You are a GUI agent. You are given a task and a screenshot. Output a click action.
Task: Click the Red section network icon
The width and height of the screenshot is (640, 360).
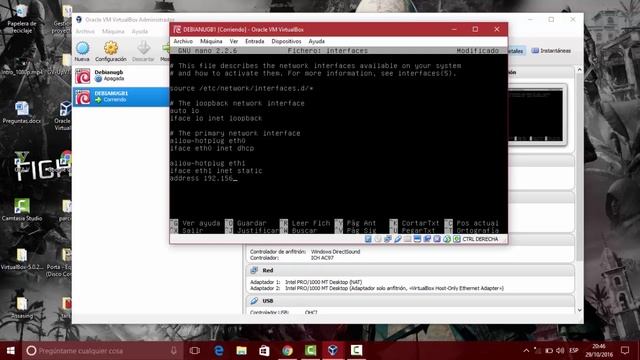[254, 270]
